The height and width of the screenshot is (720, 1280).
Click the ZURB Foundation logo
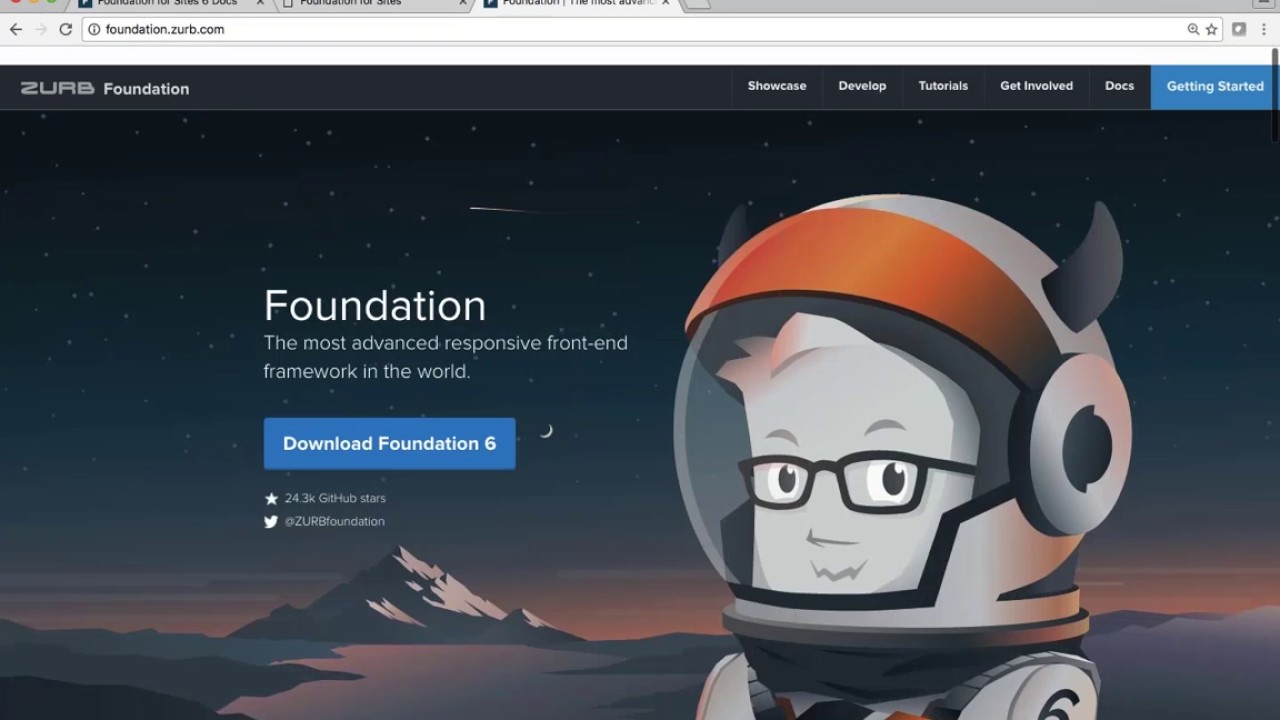click(105, 88)
